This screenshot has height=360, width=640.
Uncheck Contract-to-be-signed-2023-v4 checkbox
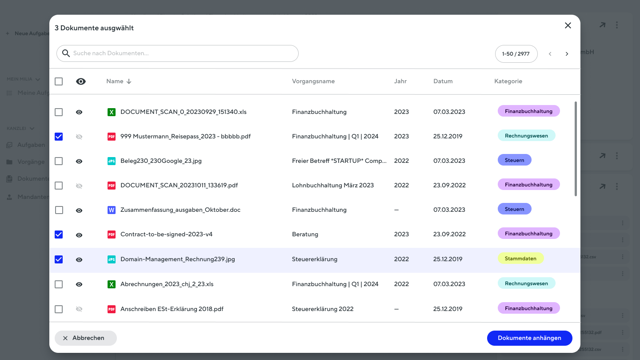(59, 234)
